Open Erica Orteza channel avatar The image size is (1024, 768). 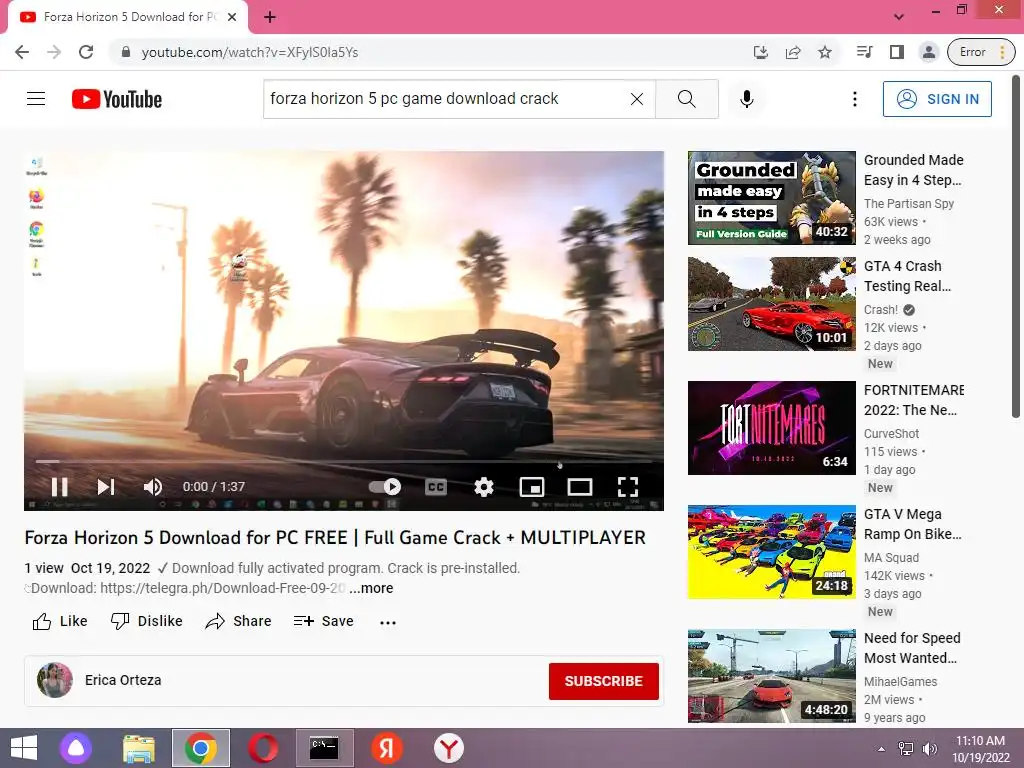[55, 680]
